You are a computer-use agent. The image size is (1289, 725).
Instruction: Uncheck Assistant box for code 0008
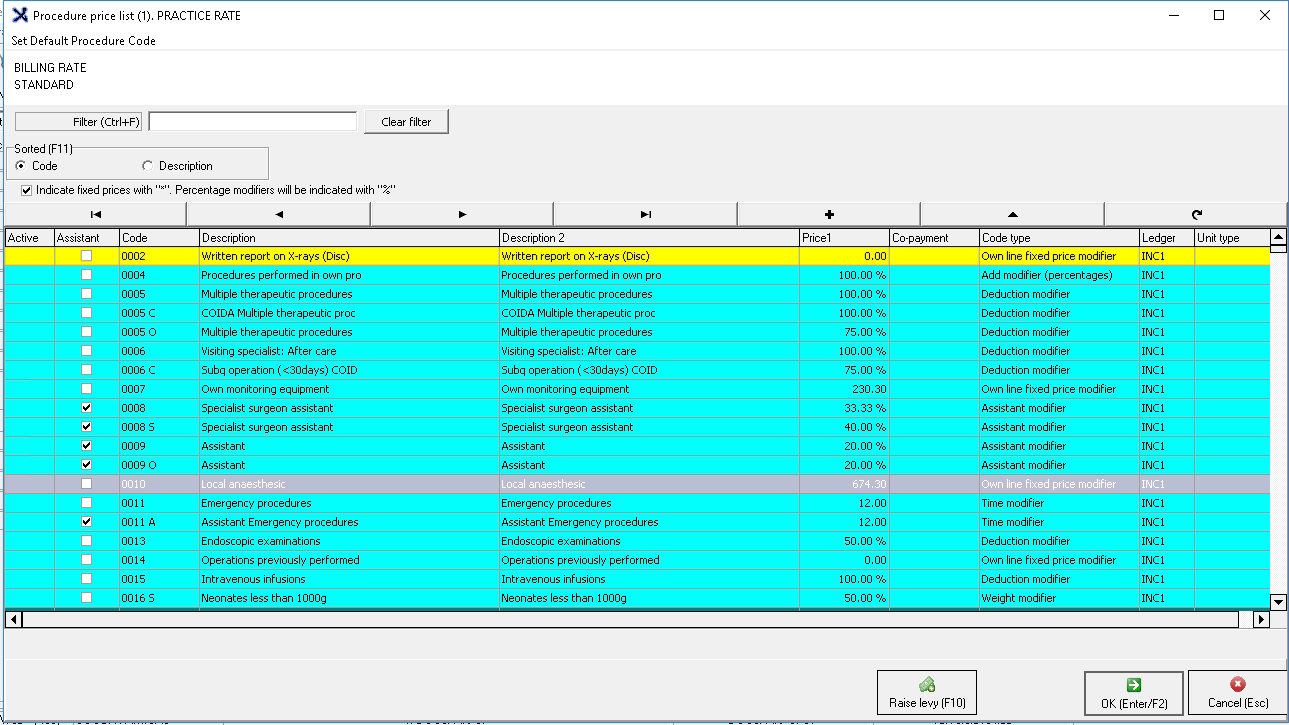[x=86, y=408]
